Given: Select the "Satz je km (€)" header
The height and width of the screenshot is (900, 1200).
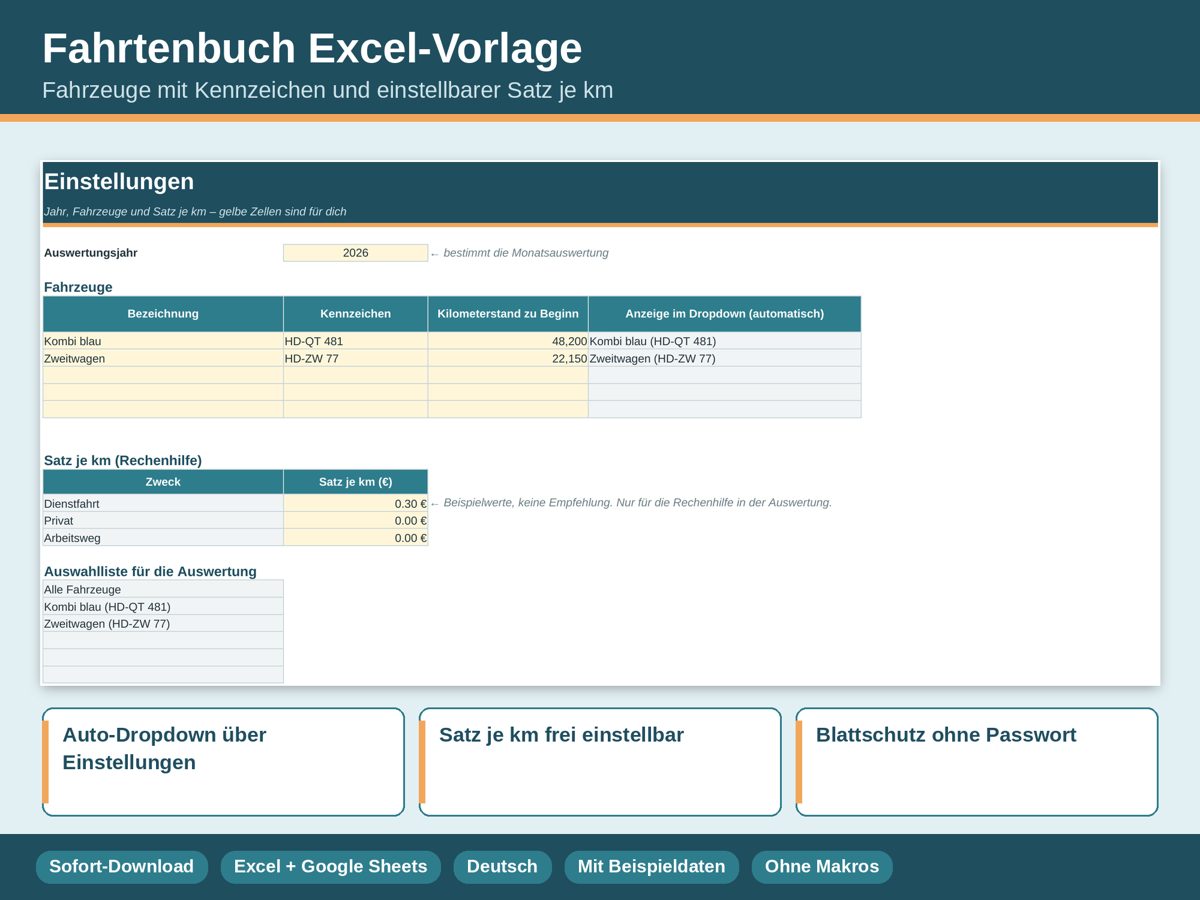Looking at the screenshot, I should coord(355,482).
